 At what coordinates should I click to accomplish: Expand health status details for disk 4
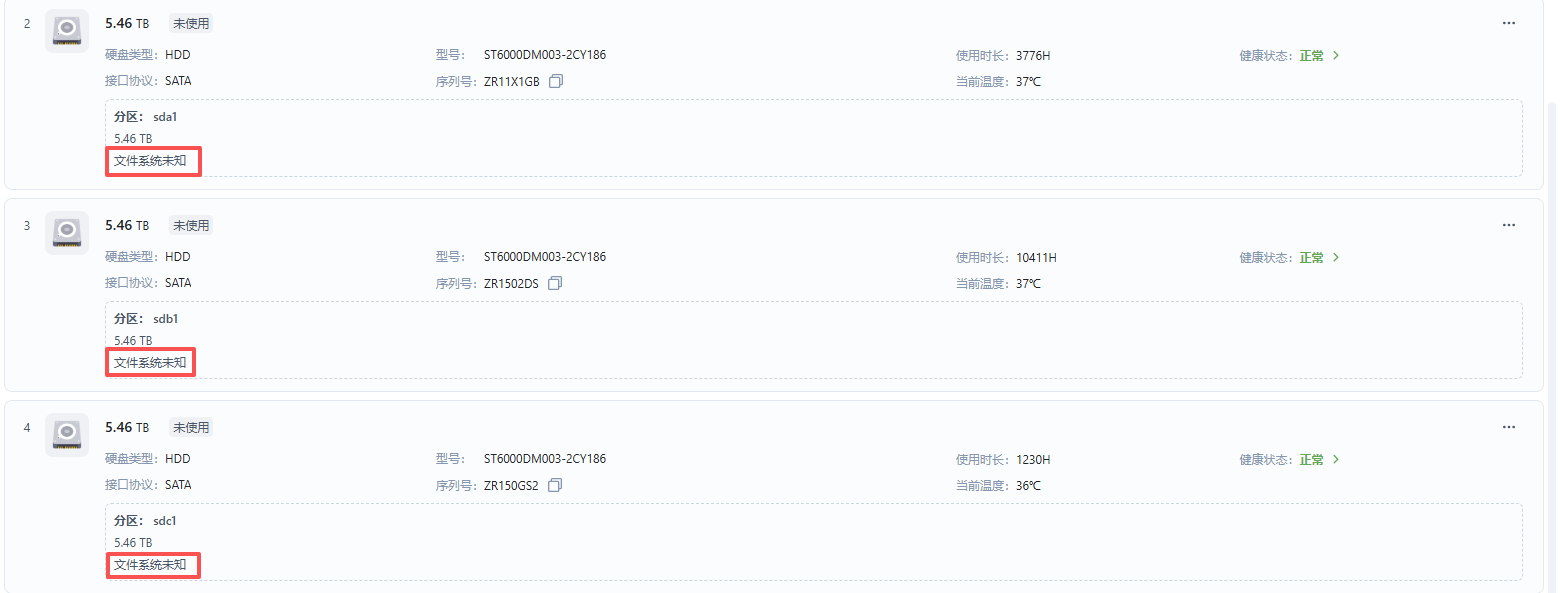coord(1335,460)
